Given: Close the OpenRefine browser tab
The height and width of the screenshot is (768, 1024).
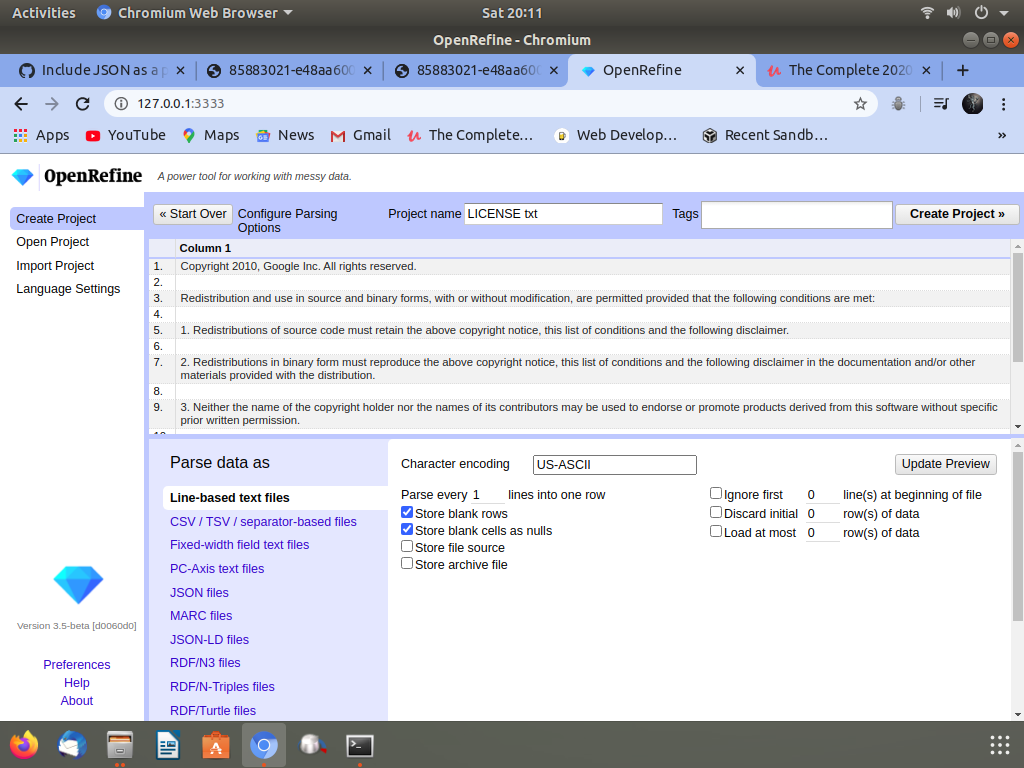Looking at the screenshot, I should pyautogui.click(x=740, y=71).
